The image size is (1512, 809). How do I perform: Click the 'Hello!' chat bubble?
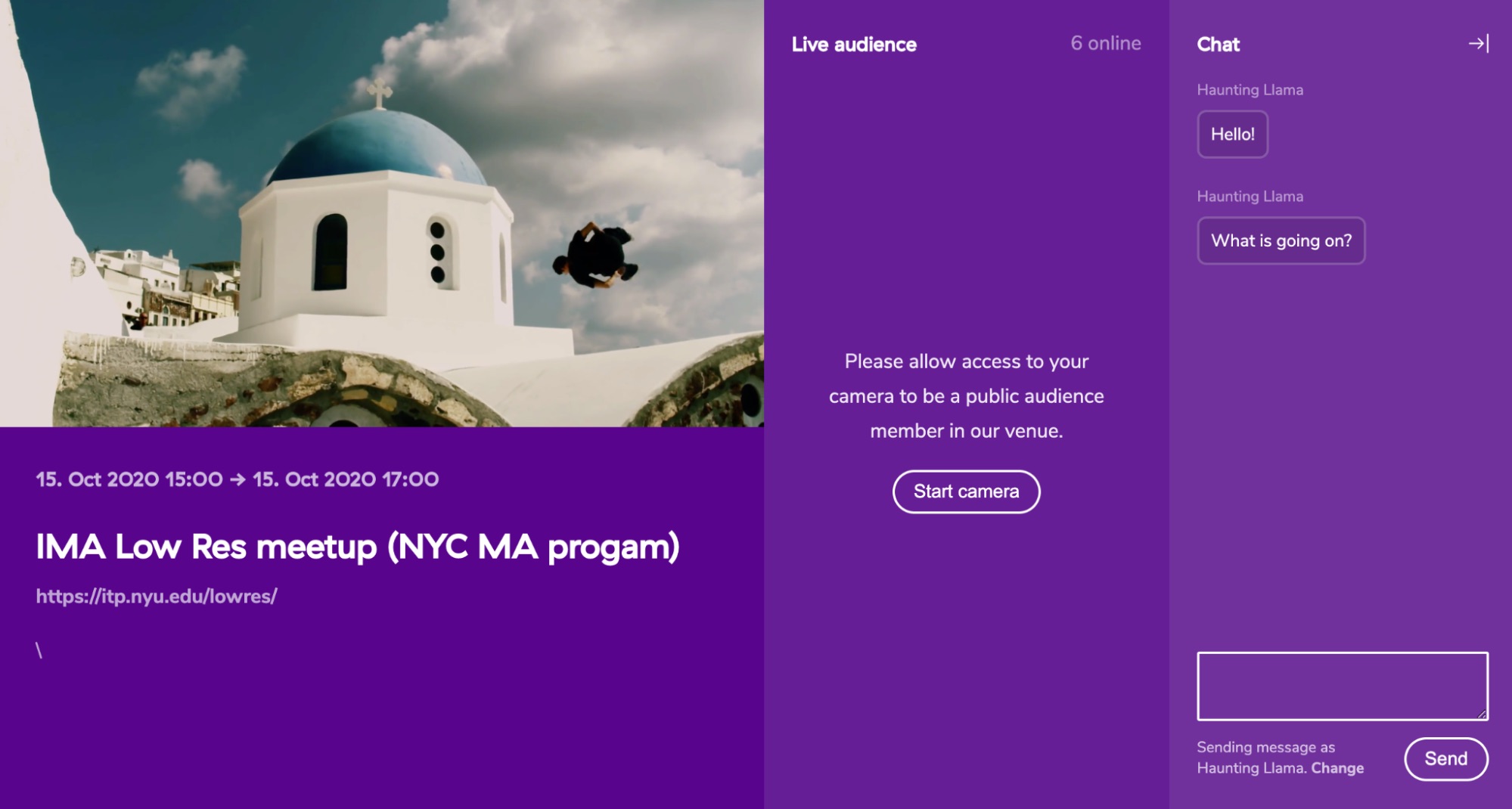1232,135
